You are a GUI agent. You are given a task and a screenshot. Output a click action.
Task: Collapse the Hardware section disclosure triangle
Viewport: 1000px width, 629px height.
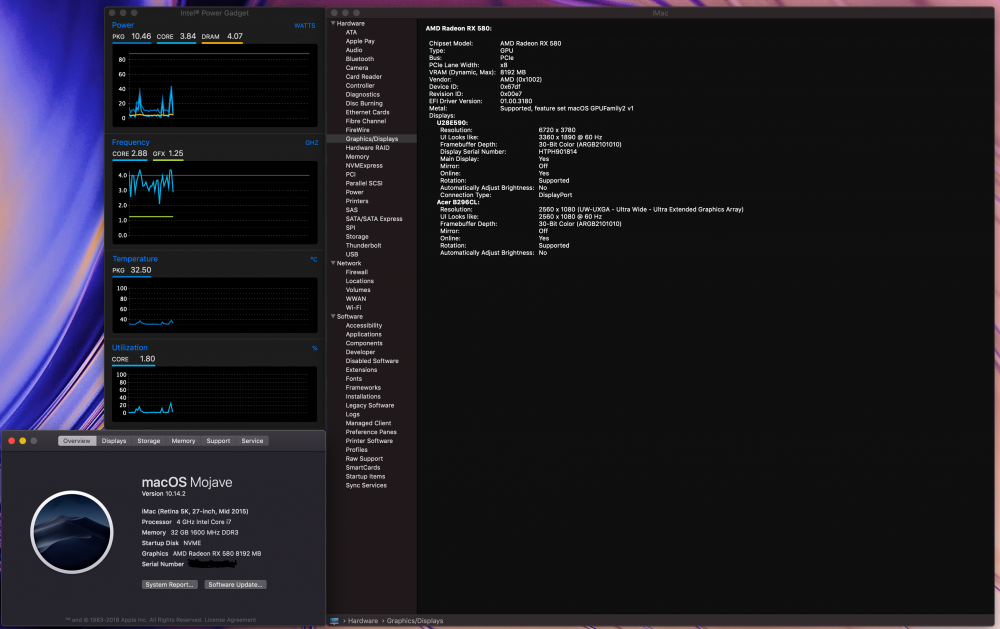coord(333,23)
